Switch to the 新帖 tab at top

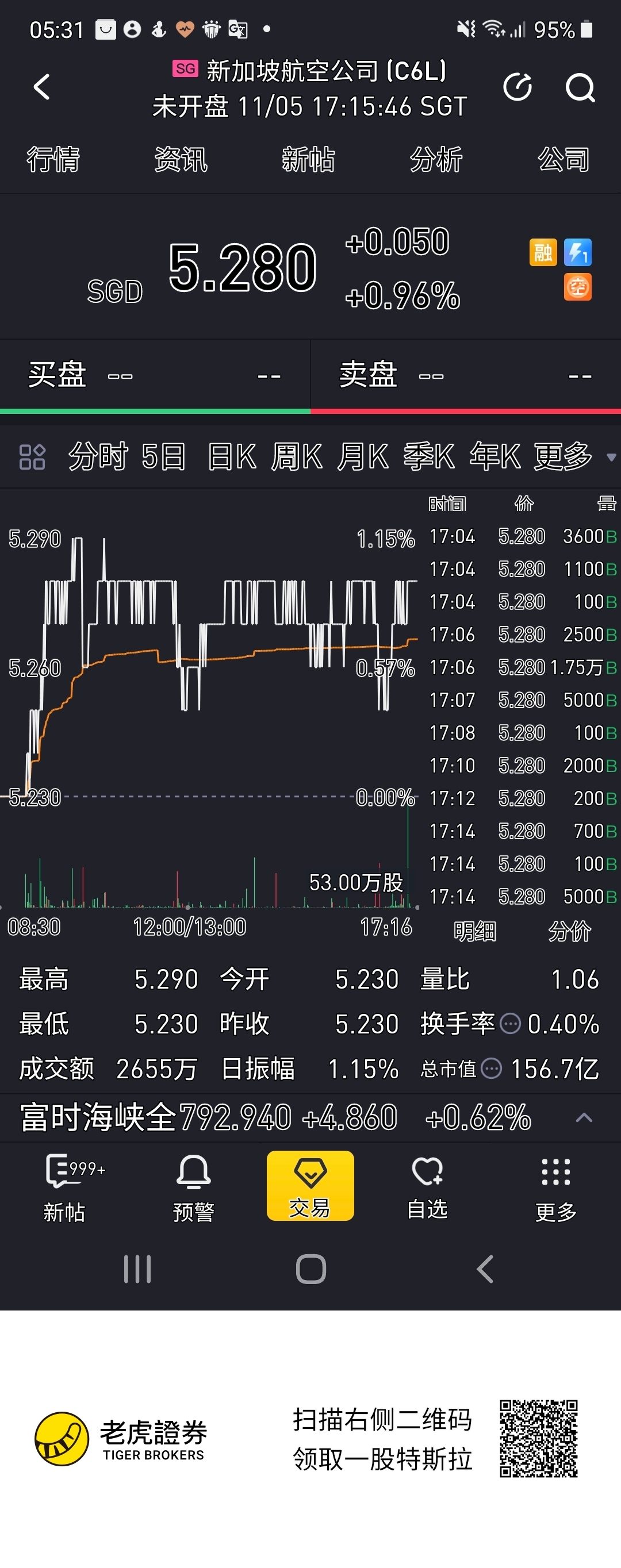308,159
